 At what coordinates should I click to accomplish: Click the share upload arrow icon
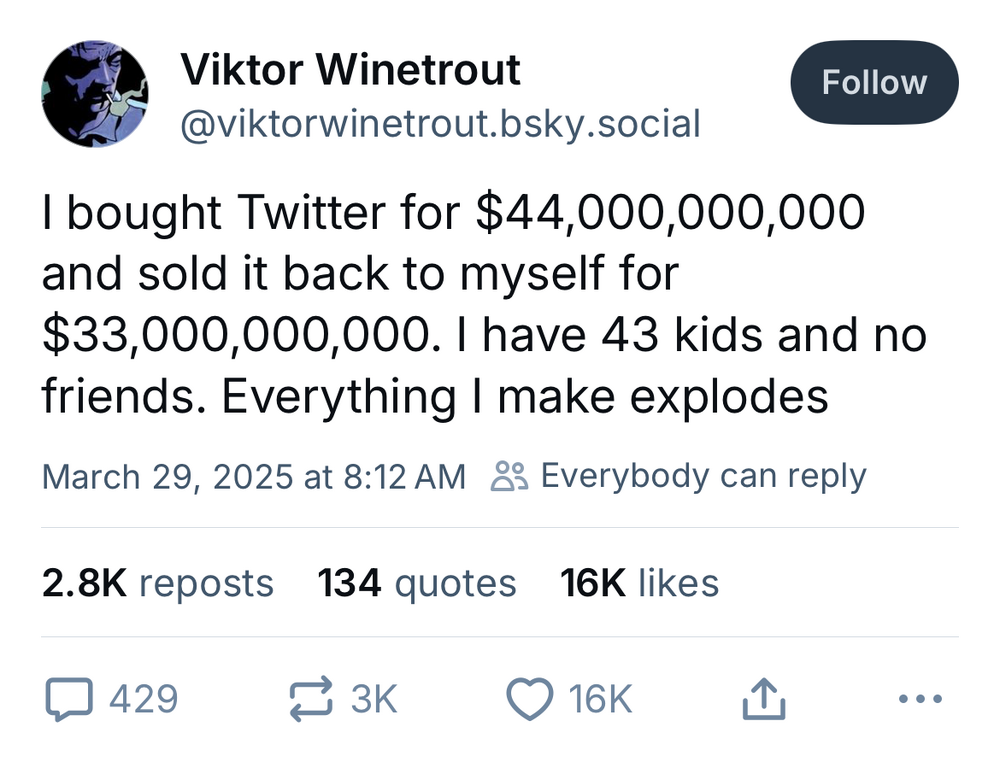(x=764, y=699)
